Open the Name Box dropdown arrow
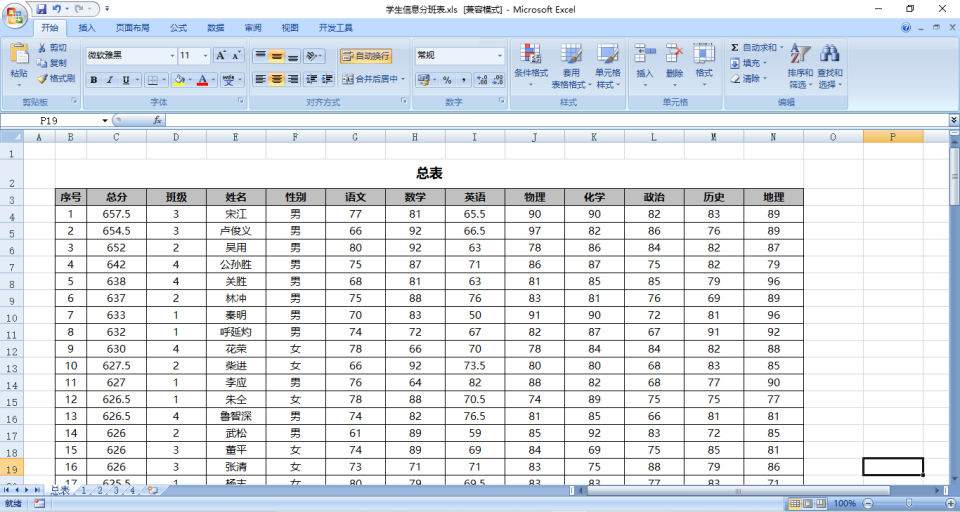960x512 pixels. tap(105, 121)
